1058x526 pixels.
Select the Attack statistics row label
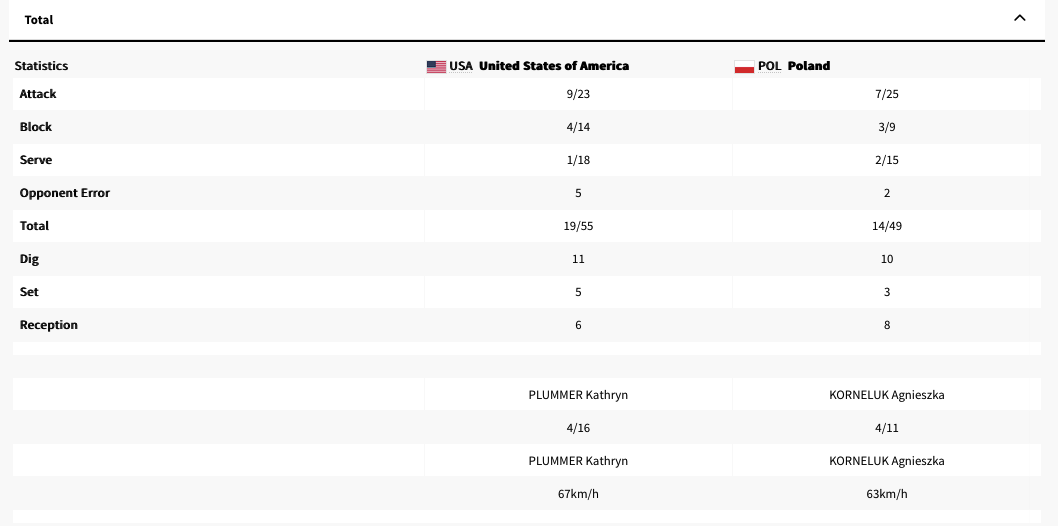[38, 94]
